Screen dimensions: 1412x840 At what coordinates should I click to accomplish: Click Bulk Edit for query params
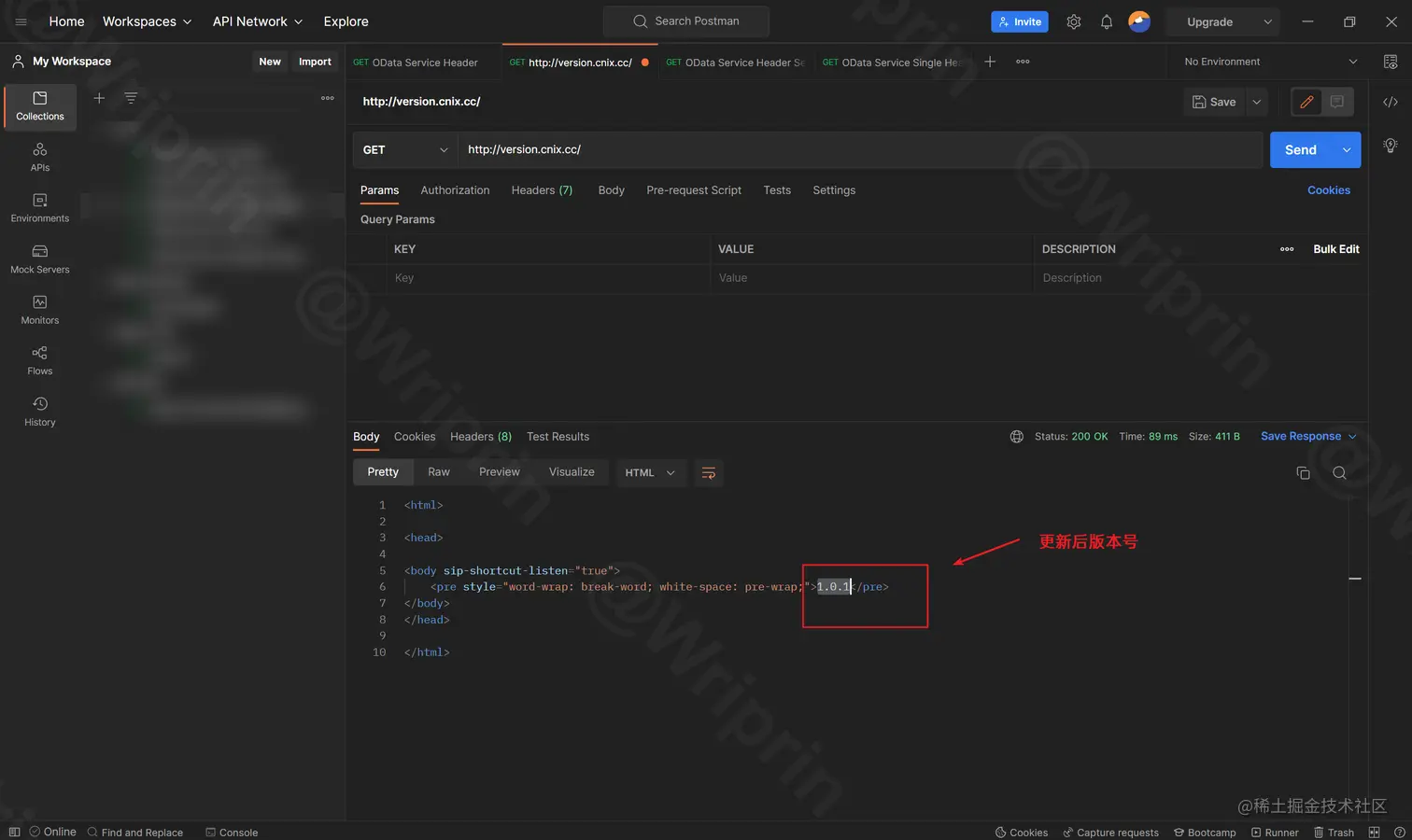click(x=1336, y=249)
